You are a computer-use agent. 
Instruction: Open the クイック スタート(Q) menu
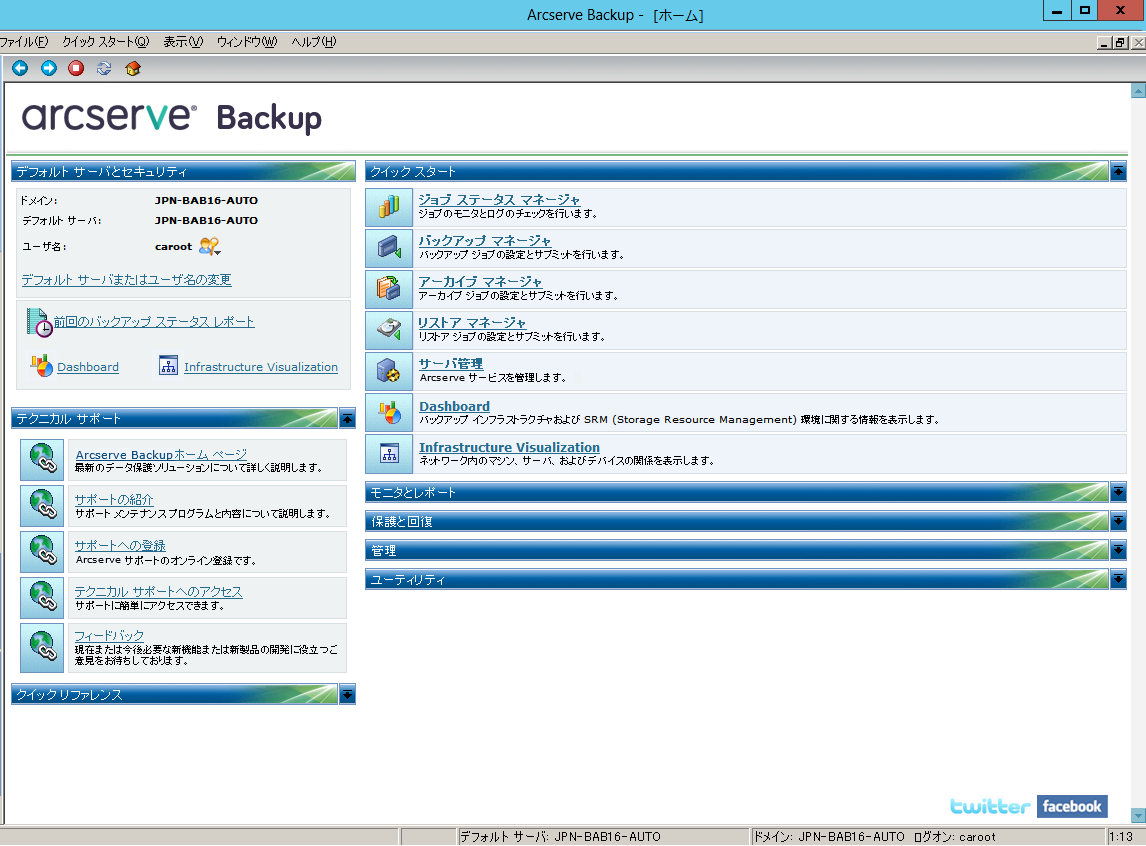(105, 42)
